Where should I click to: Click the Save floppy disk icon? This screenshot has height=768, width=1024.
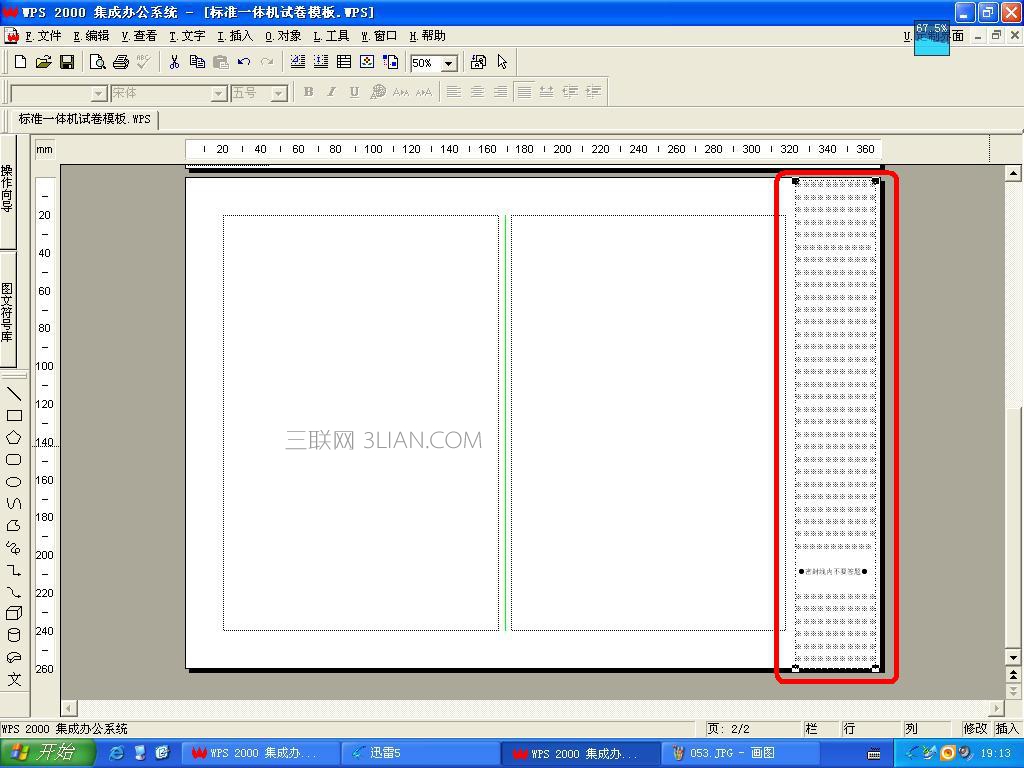pos(67,62)
